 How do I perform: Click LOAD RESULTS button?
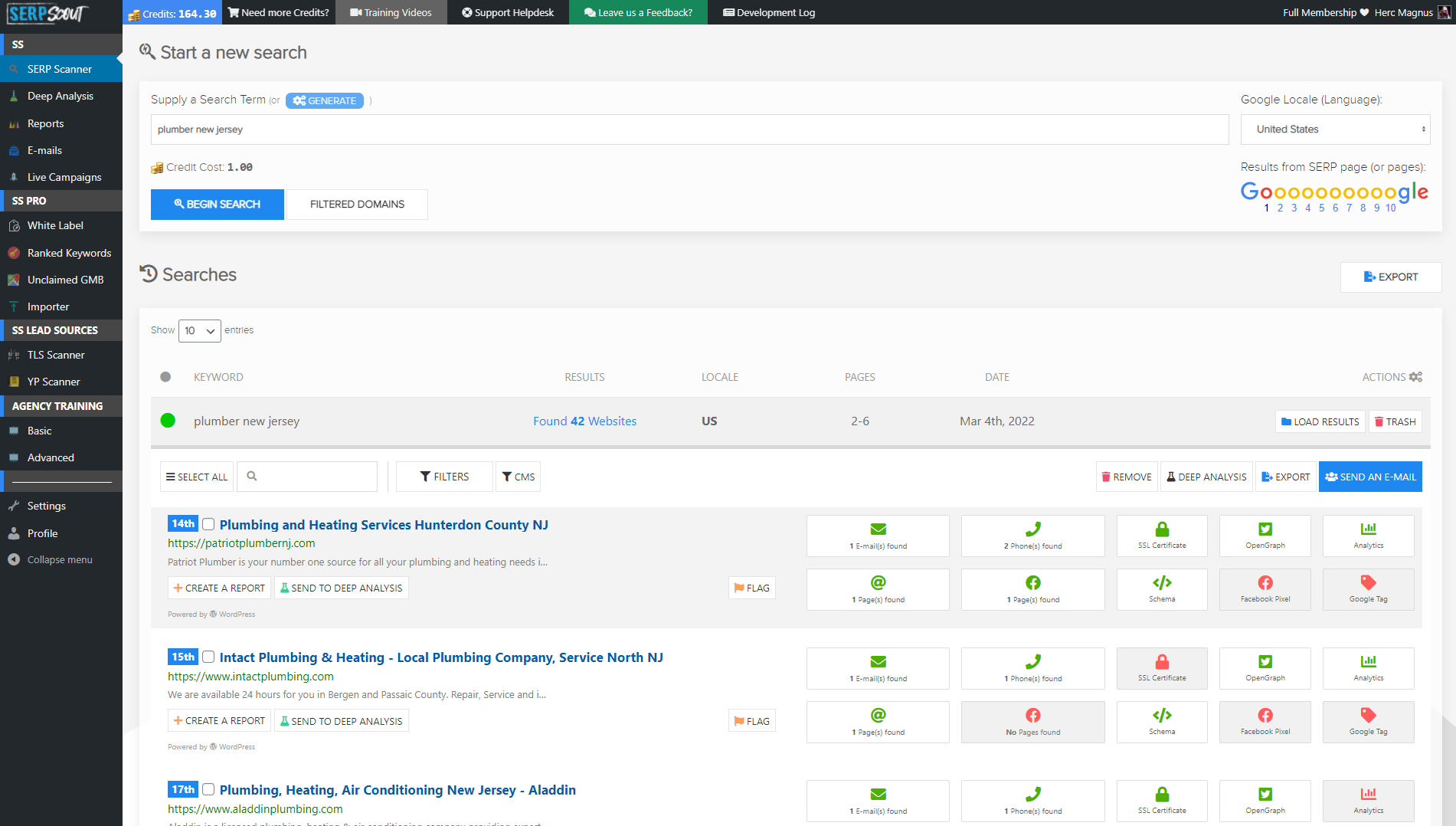pos(1320,422)
